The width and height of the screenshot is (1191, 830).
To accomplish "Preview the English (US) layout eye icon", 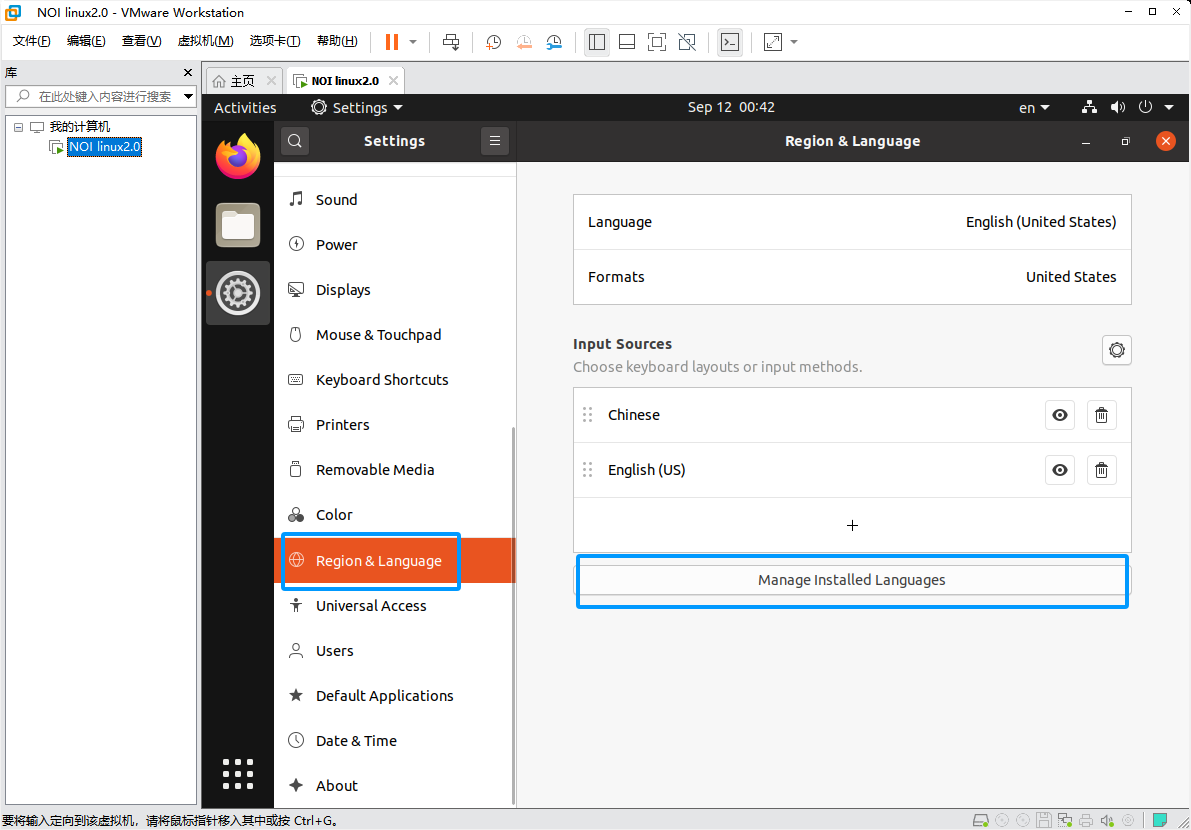I will point(1060,470).
